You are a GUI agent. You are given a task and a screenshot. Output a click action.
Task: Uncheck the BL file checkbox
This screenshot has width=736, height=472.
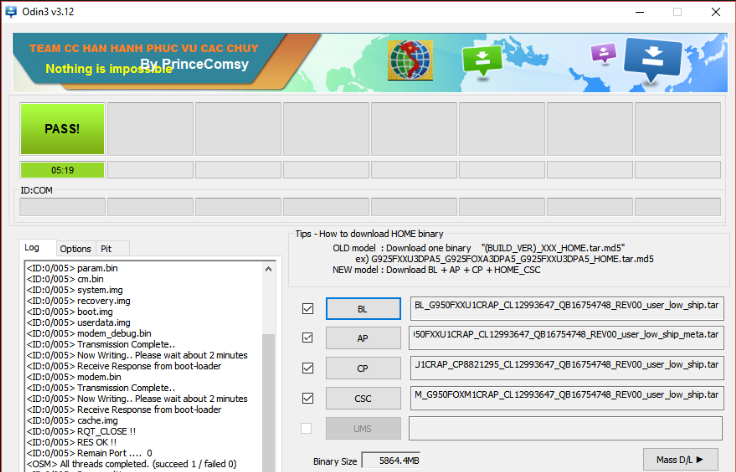[307, 308]
